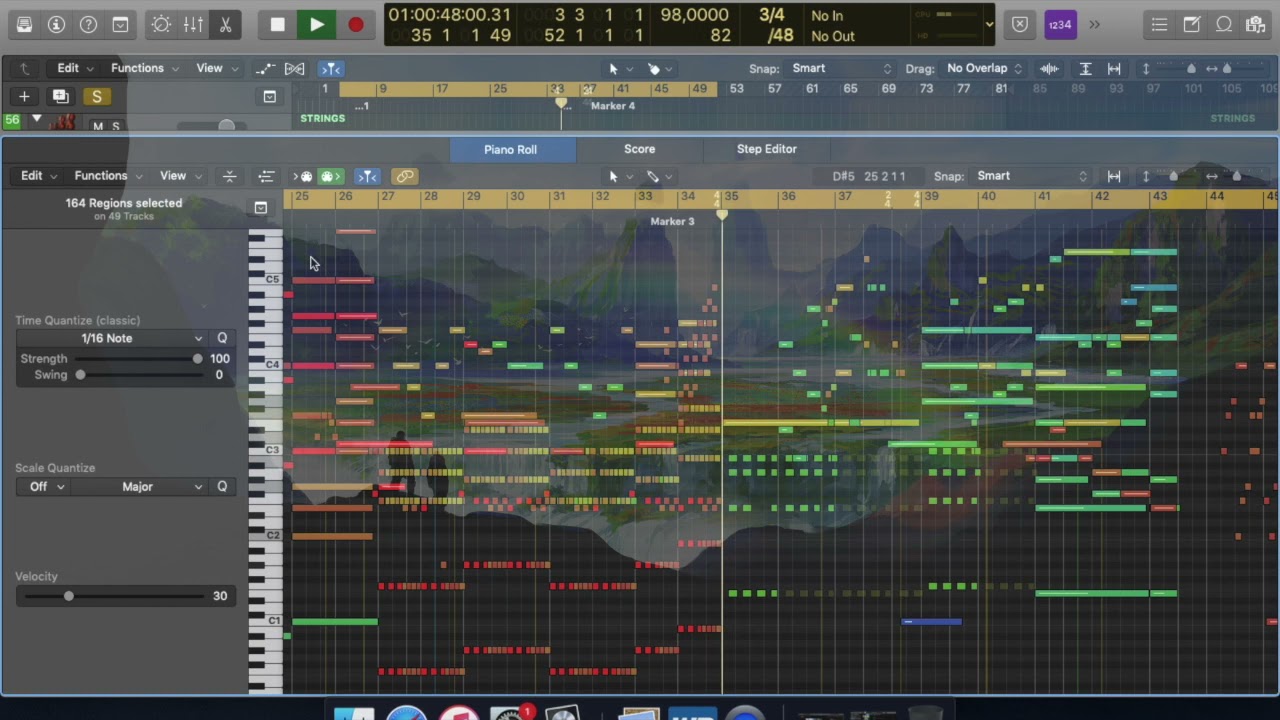Toggle the Editors scissors button

225,24
